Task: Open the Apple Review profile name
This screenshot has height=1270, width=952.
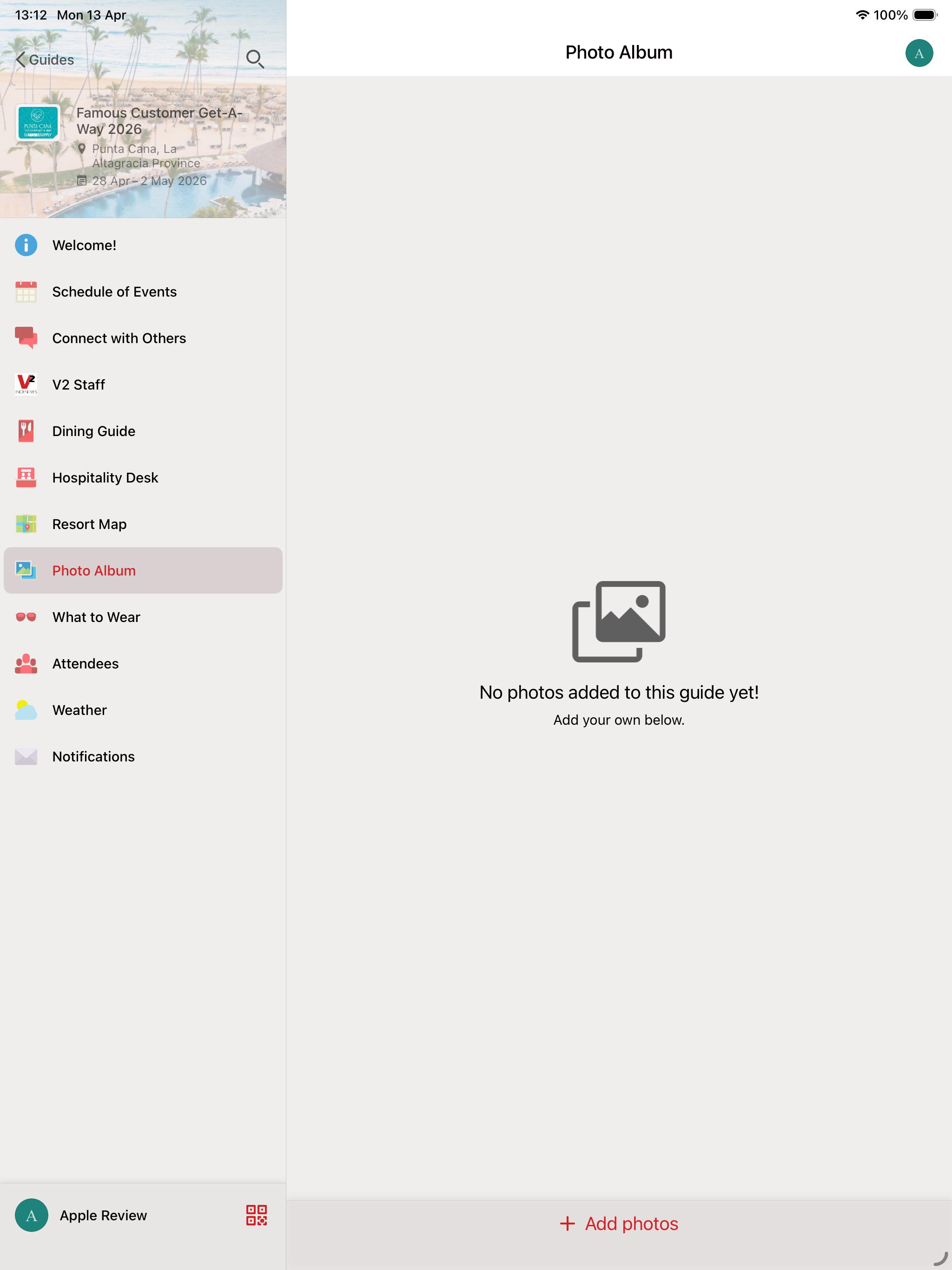Action: click(103, 1216)
